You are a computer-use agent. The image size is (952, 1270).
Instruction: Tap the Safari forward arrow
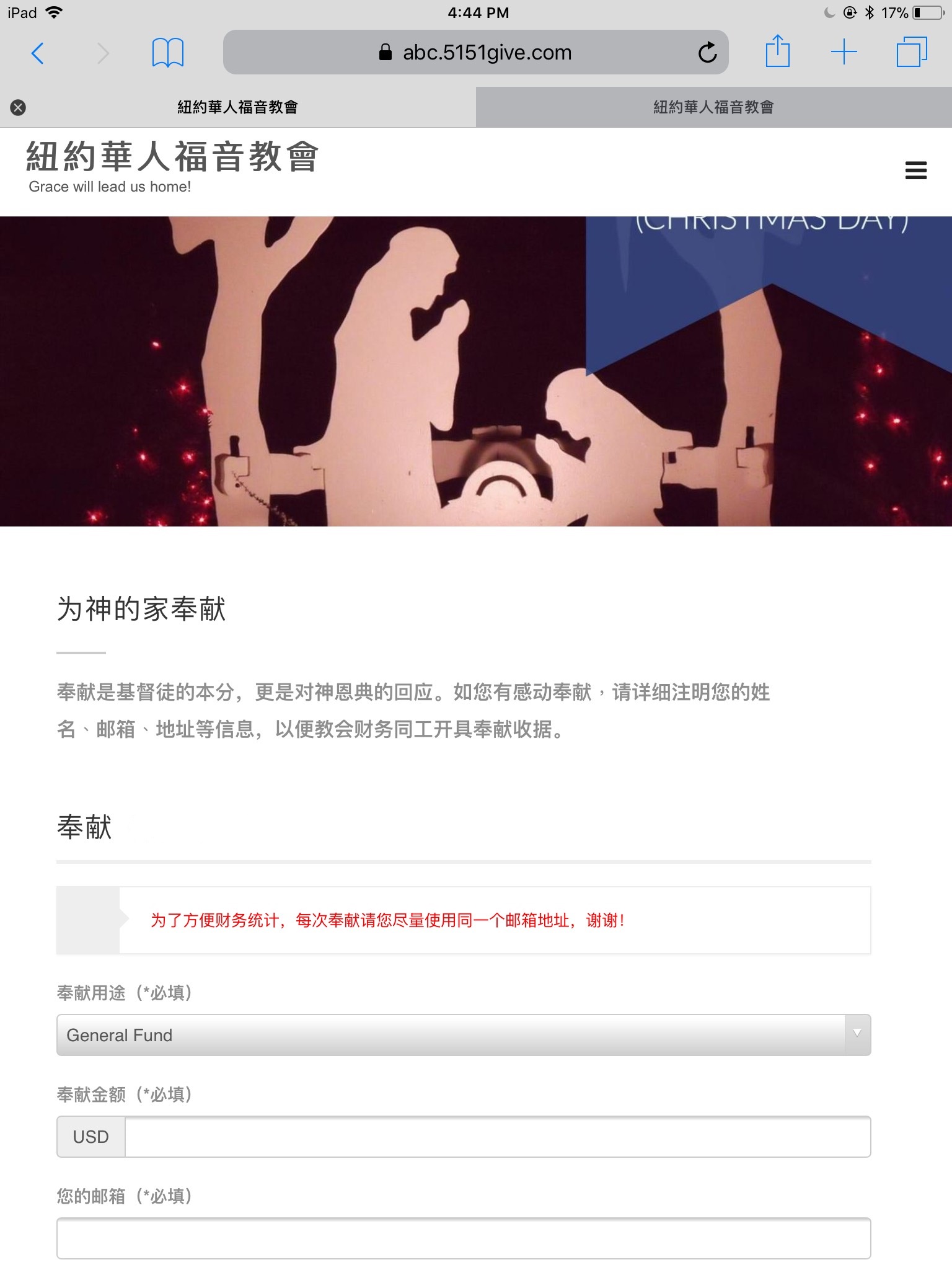pyautogui.click(x=103, y=53)
